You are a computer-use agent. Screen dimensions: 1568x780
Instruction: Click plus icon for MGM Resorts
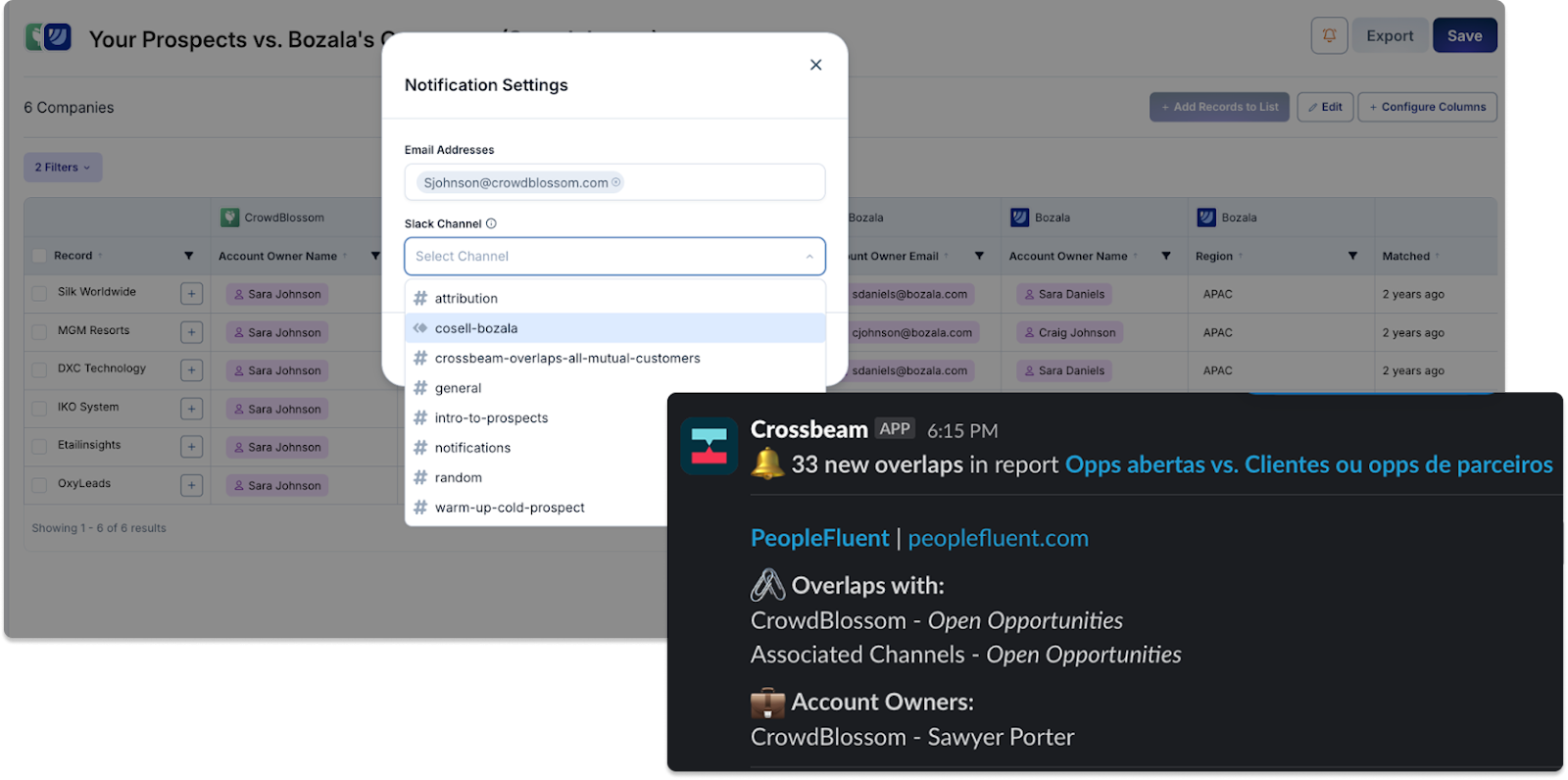192,332
